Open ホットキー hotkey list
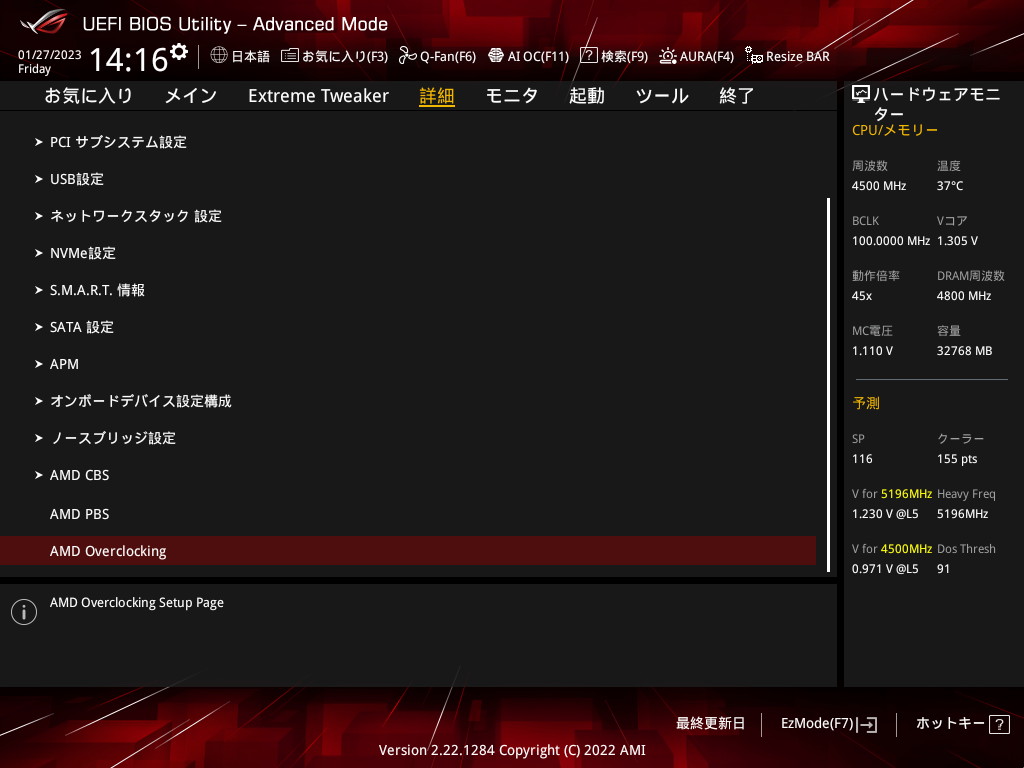The height and width of the screenshot is (768, 1024). (963, 724)
